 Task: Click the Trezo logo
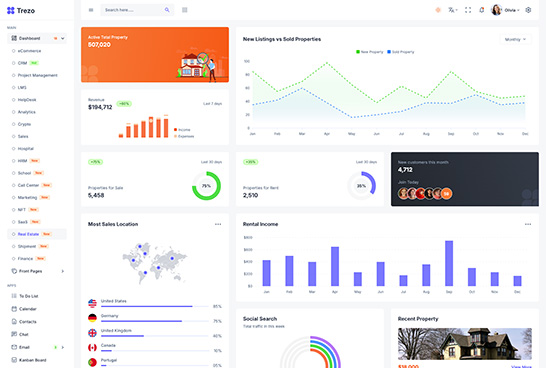21,10
